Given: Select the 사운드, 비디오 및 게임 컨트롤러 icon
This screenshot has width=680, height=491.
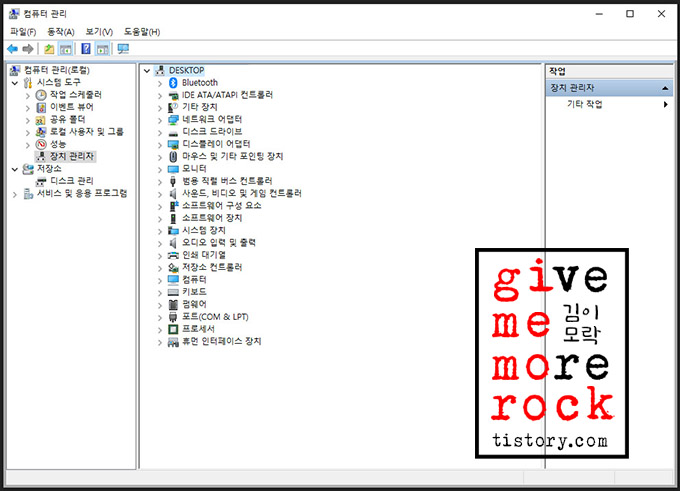Looking at the screenshot, I should click(x=173, y=193).
